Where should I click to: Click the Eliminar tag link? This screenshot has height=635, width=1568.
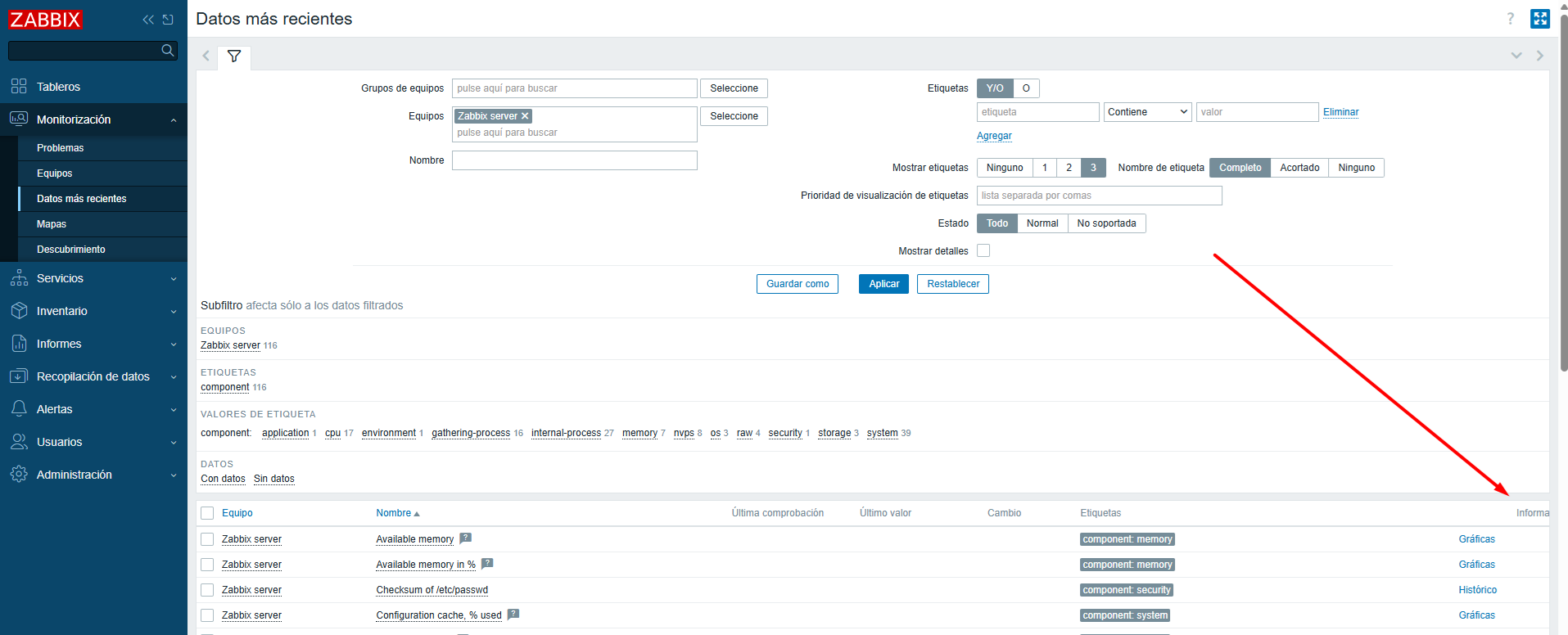1340,112
